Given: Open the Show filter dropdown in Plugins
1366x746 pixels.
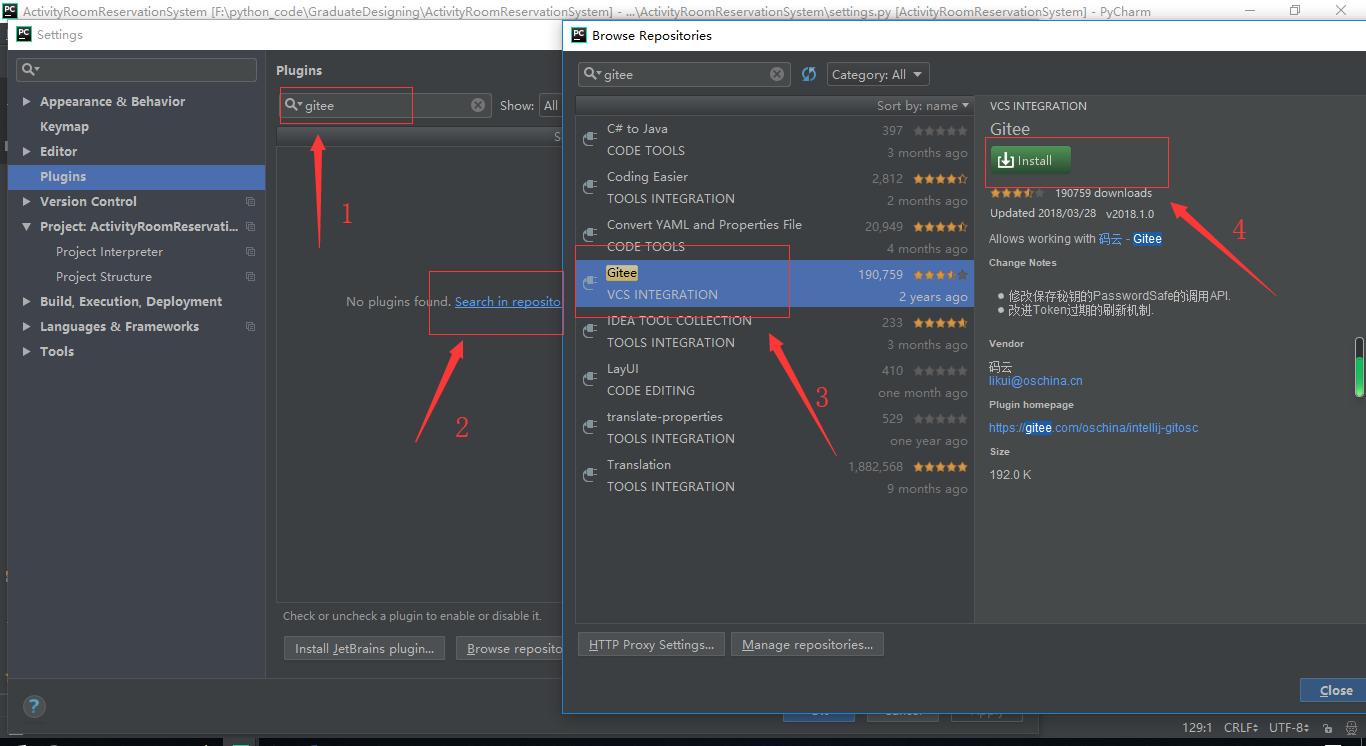Looking at the screenshot, I should pyautogui.click(x=550, y=105).
